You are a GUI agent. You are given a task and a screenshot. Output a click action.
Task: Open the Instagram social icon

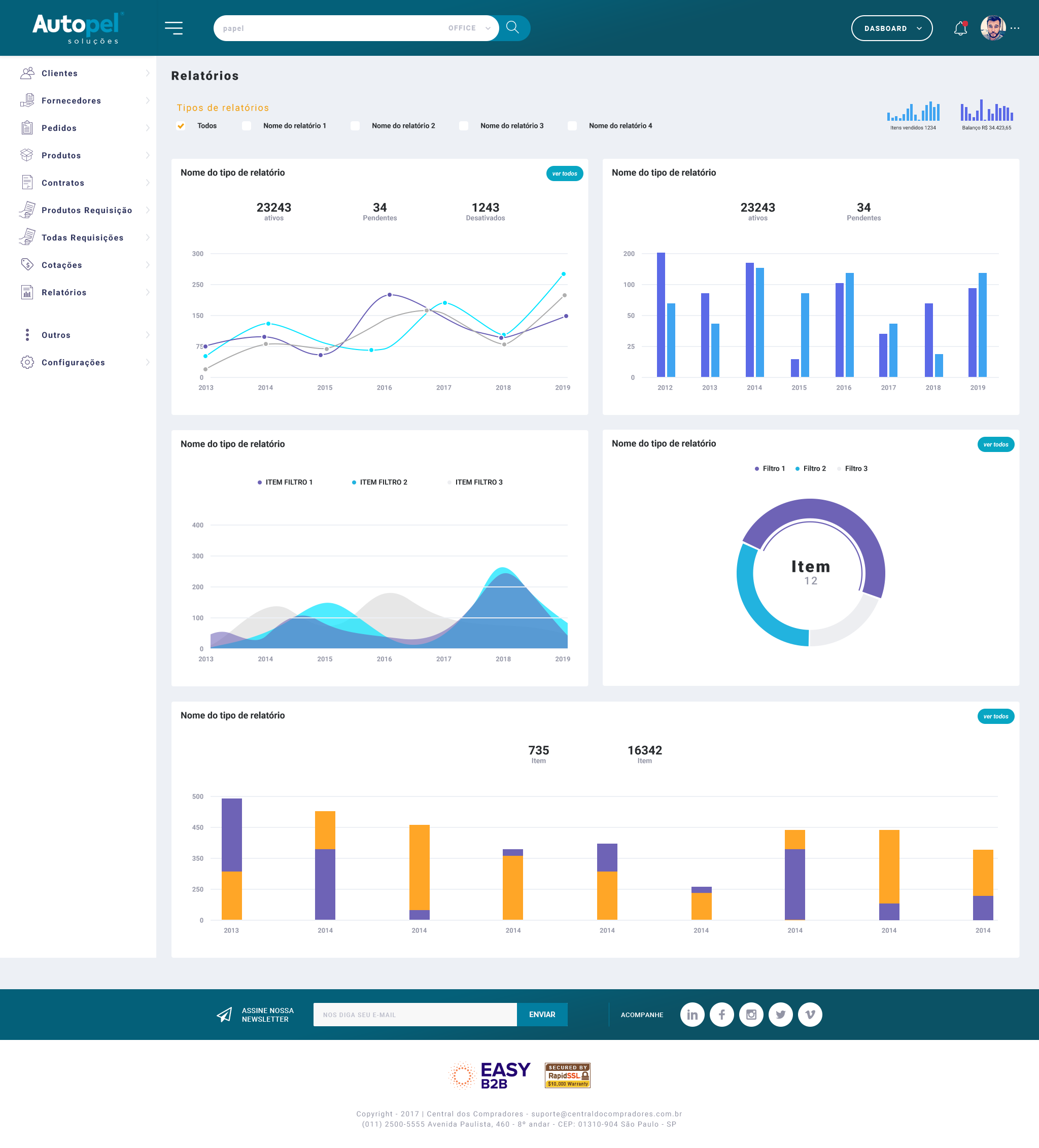click(751, 1014)
